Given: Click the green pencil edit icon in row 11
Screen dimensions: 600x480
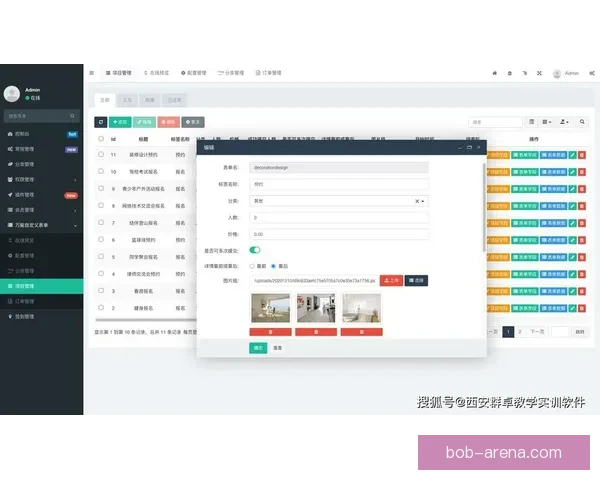Looking at the screenshot, I should [572, 155].
